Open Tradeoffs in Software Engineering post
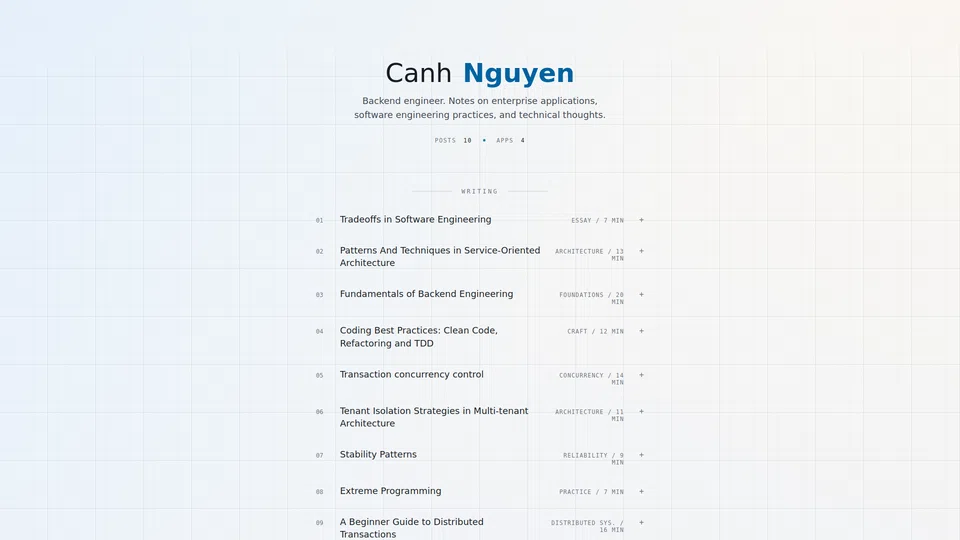The width and height of the screenshot is (960, 540). pyautogui.click(x=415, y=219)
